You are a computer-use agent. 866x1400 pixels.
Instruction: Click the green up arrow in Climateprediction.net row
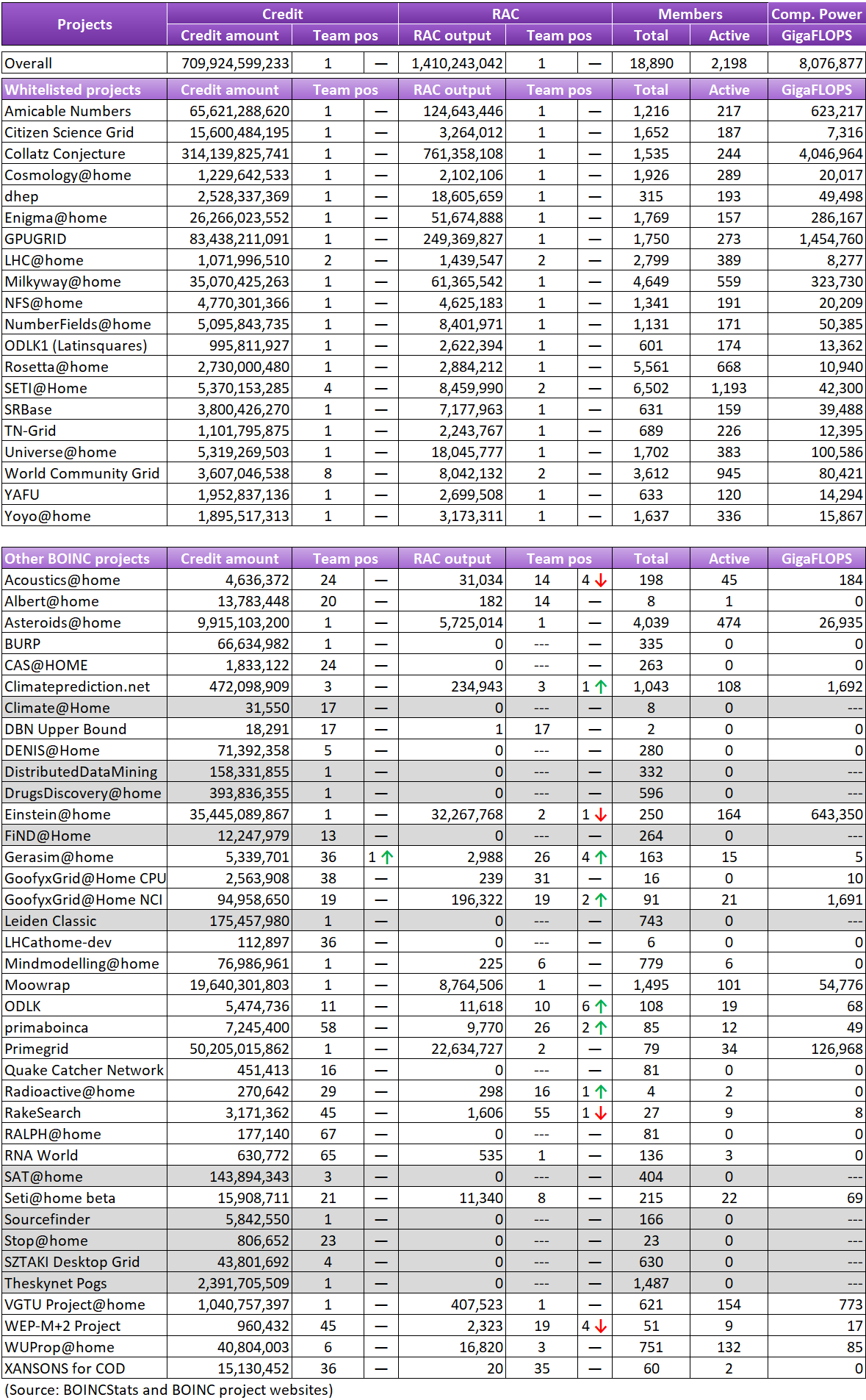click(601, 686)
